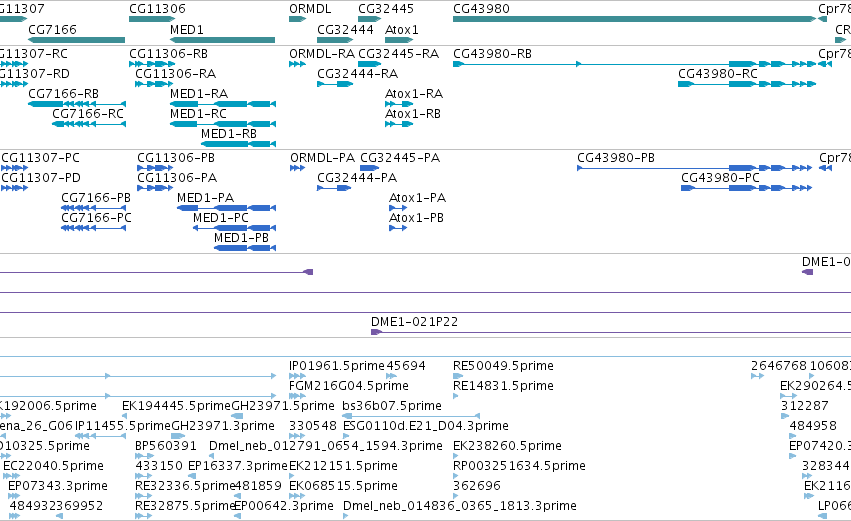Image resolution: width=851 pixels, height=521 pixels.
Task: Select transcript CG7166-RB
Action: 63,94
